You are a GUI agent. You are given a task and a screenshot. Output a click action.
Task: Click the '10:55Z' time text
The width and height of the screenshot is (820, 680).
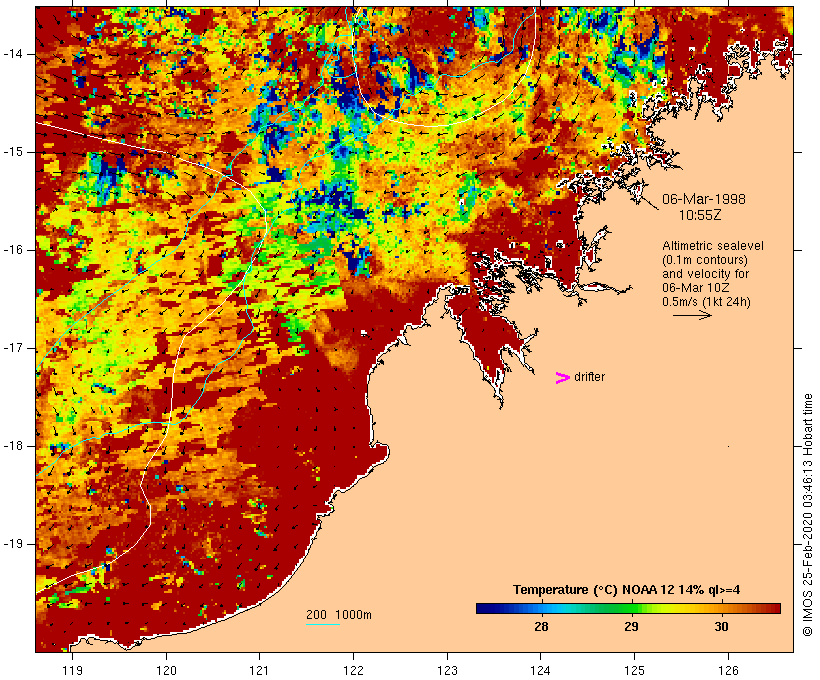(x=700, y=215)
